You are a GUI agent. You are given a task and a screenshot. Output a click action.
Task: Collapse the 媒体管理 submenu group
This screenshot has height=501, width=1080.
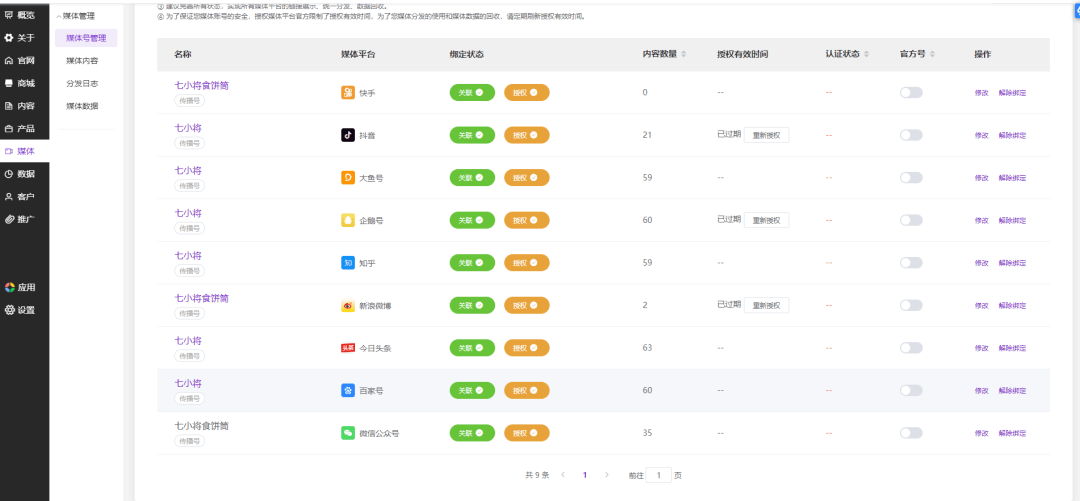click(76, 16)
